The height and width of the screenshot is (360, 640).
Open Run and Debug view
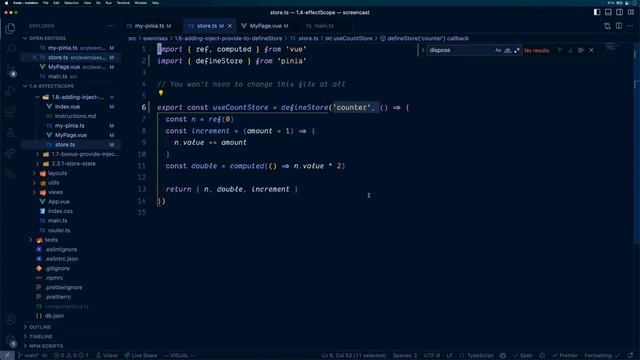tap(10, 91)
